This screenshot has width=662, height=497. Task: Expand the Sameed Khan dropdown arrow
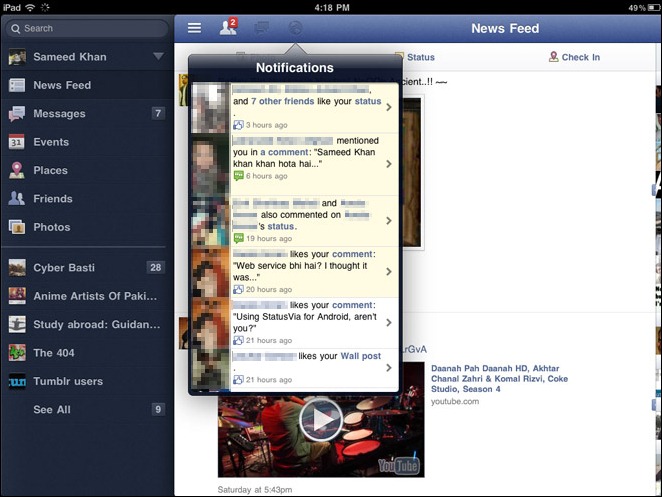158,56
